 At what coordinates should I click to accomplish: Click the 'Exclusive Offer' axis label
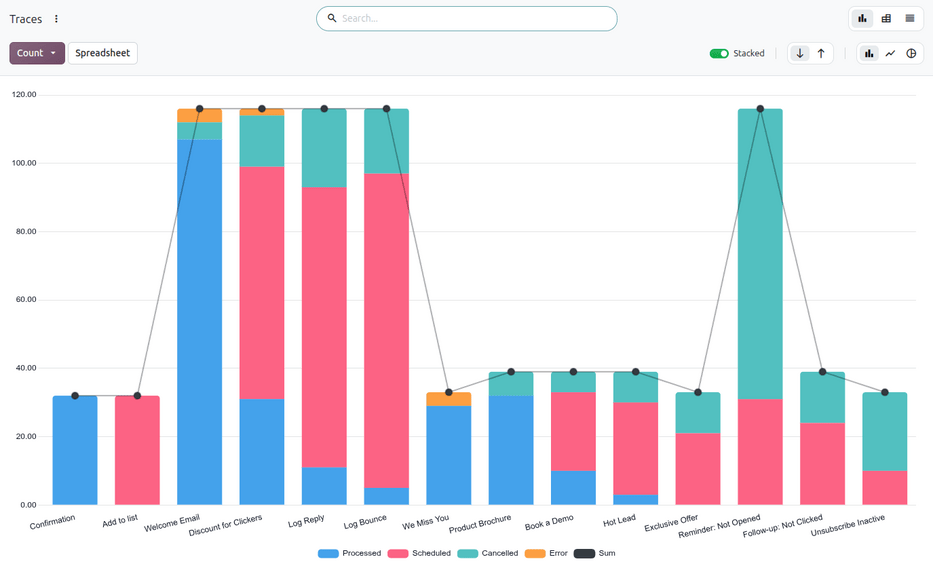671,523
